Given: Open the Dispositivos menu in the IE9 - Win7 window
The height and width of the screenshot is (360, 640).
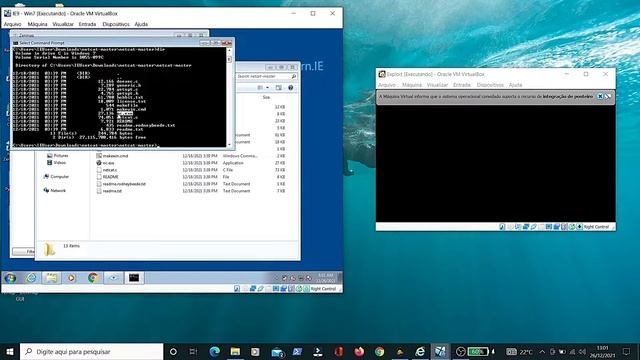Looking at the screenshot, I should [116, 24].
